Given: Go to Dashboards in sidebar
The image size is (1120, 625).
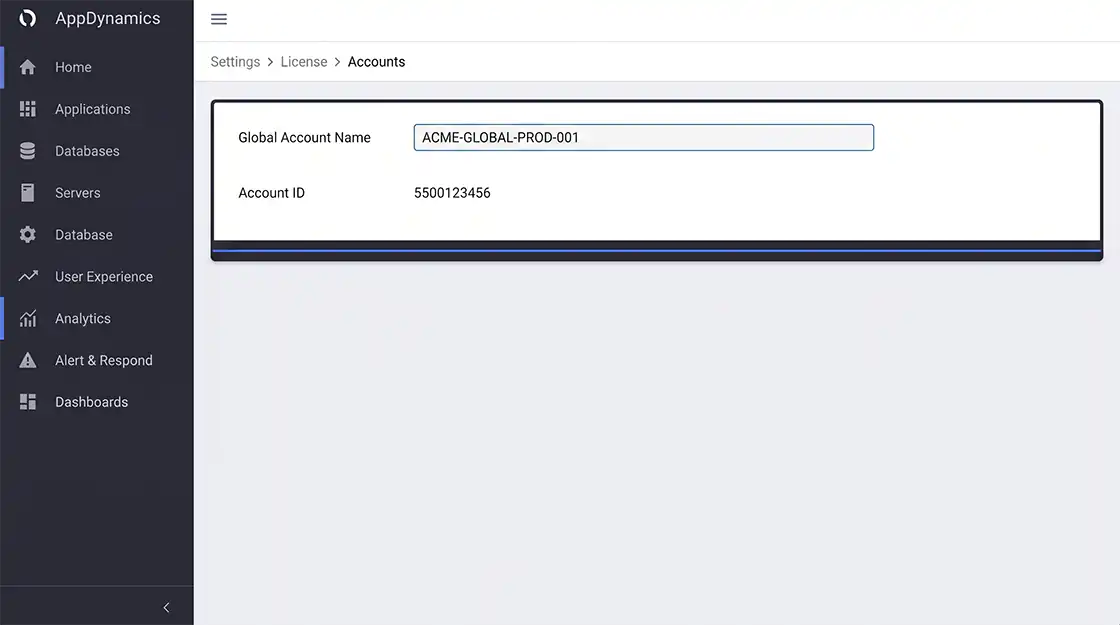Looking at the screenshot, I should point(96,402).
